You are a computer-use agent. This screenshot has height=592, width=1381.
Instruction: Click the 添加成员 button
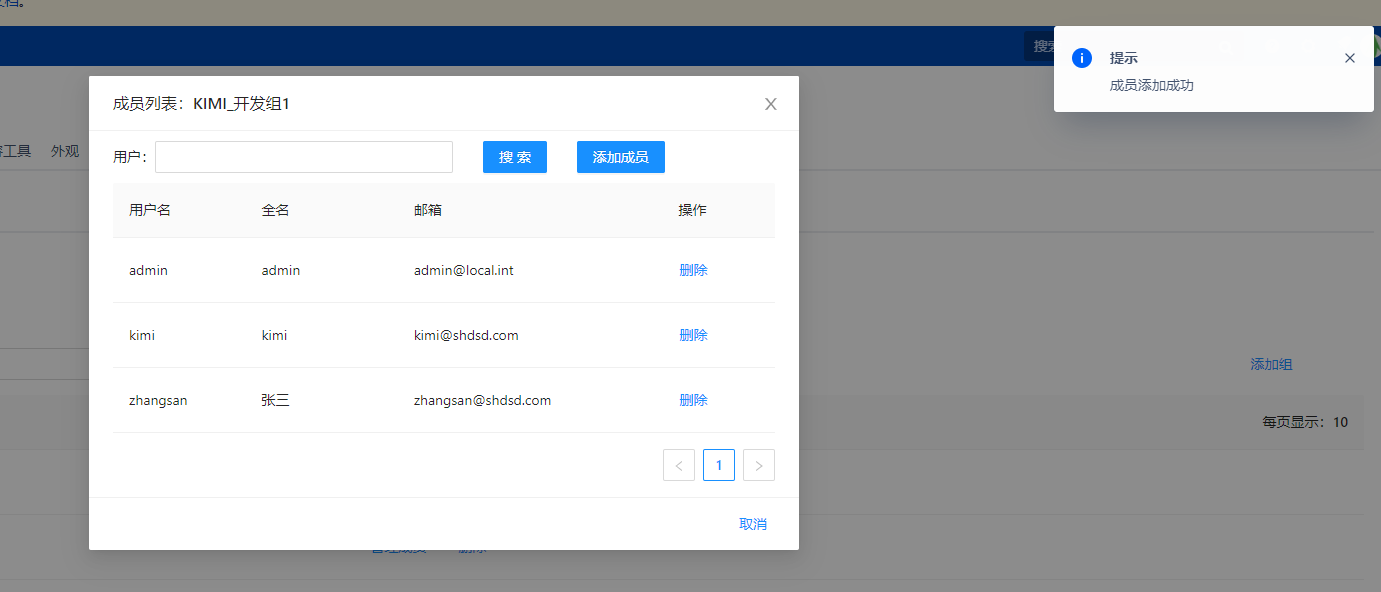tap(620, 157)
